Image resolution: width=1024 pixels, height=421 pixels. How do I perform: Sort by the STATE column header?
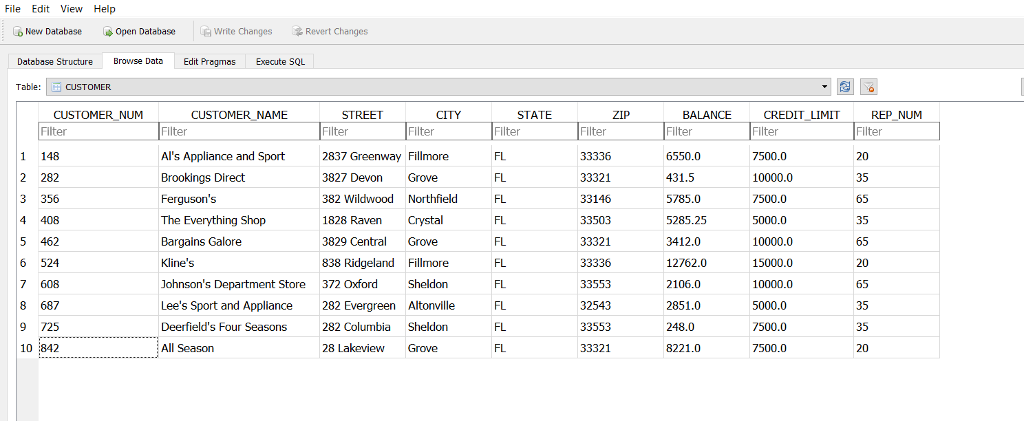click(534, 115)
